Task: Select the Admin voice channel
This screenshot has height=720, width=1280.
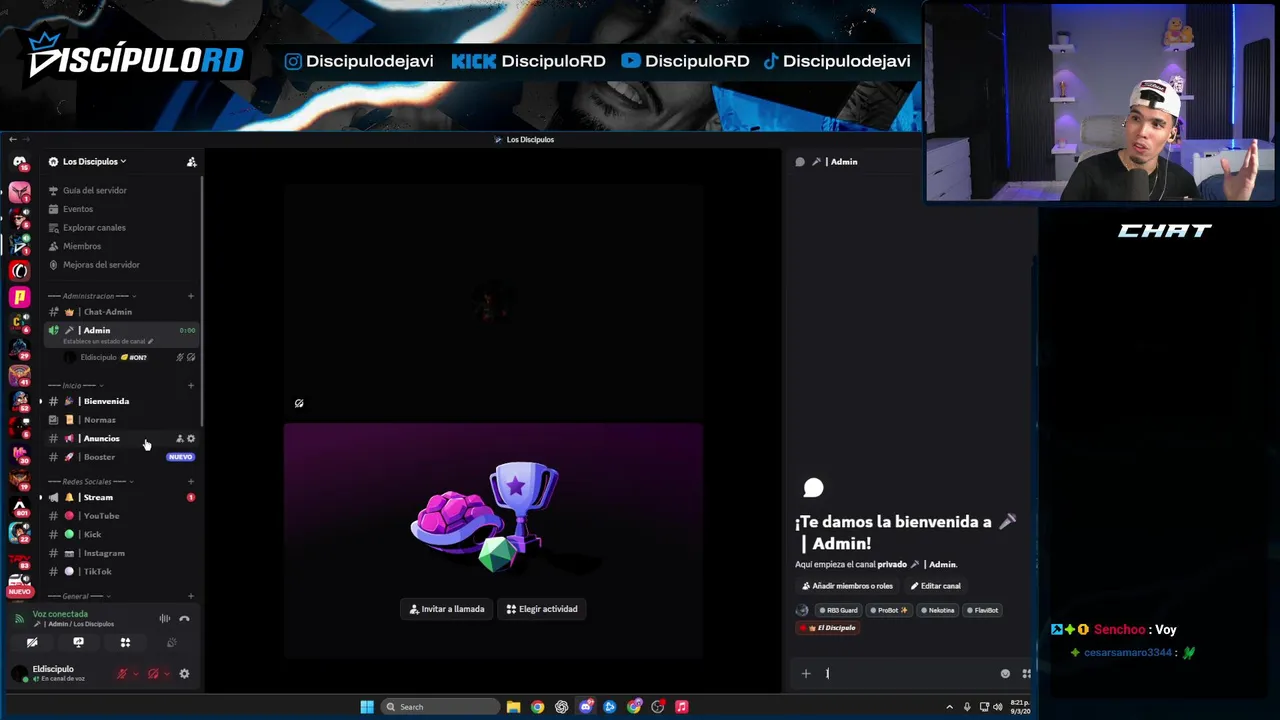Action: click(x=97, y=330)
